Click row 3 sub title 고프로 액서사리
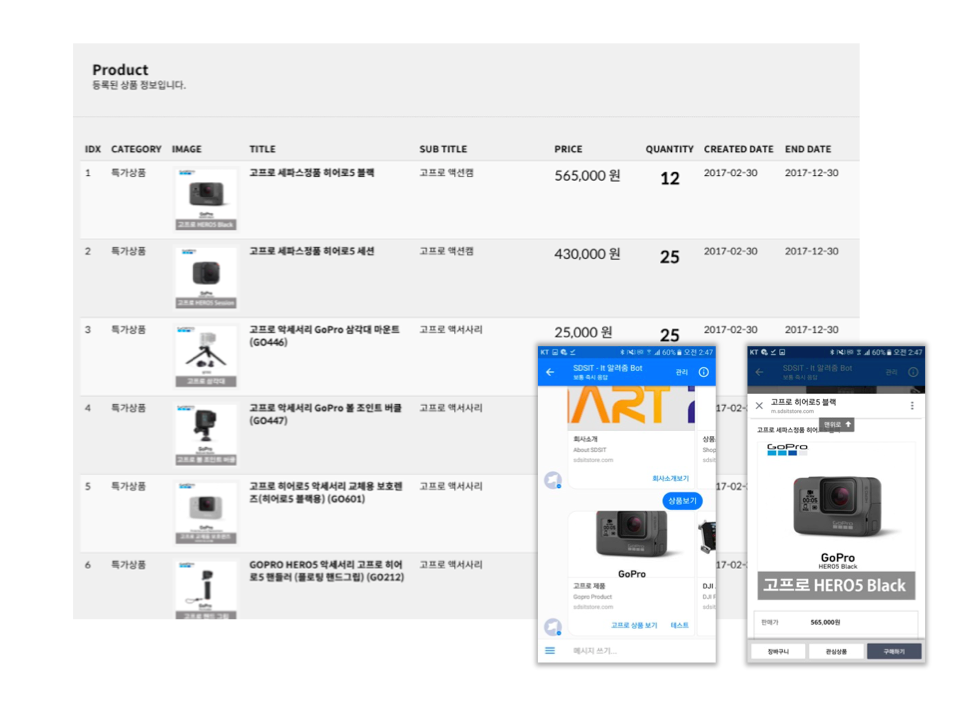This screenshot has height=702, width=971. point(451,329)
